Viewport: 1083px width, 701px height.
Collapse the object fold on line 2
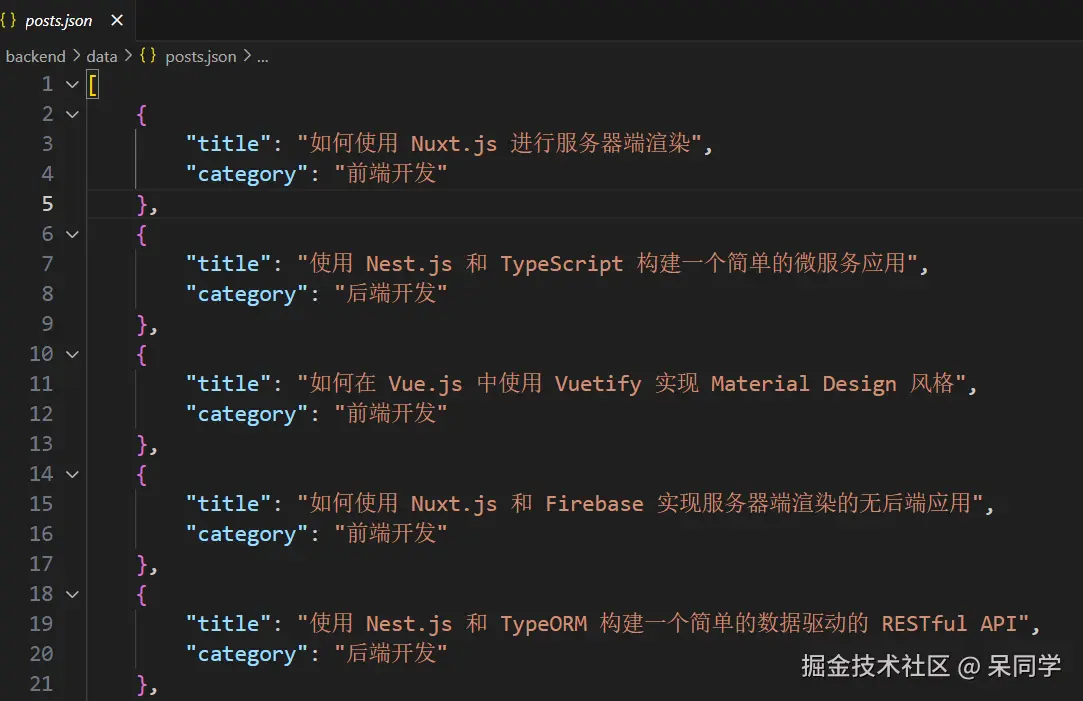point(72,114)
